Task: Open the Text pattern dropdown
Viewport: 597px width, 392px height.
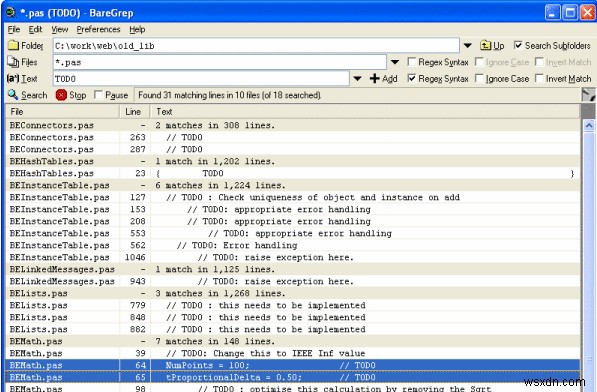Action: (x=357, y=78)
